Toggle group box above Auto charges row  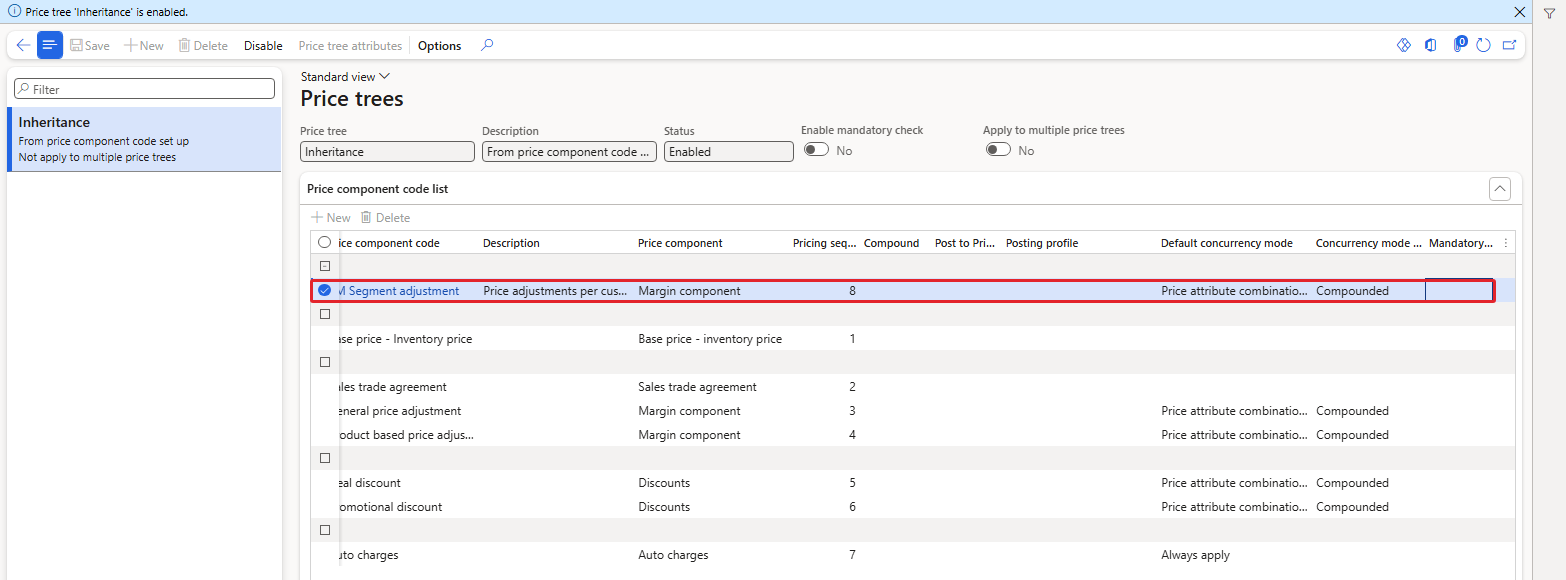(324, 530)
